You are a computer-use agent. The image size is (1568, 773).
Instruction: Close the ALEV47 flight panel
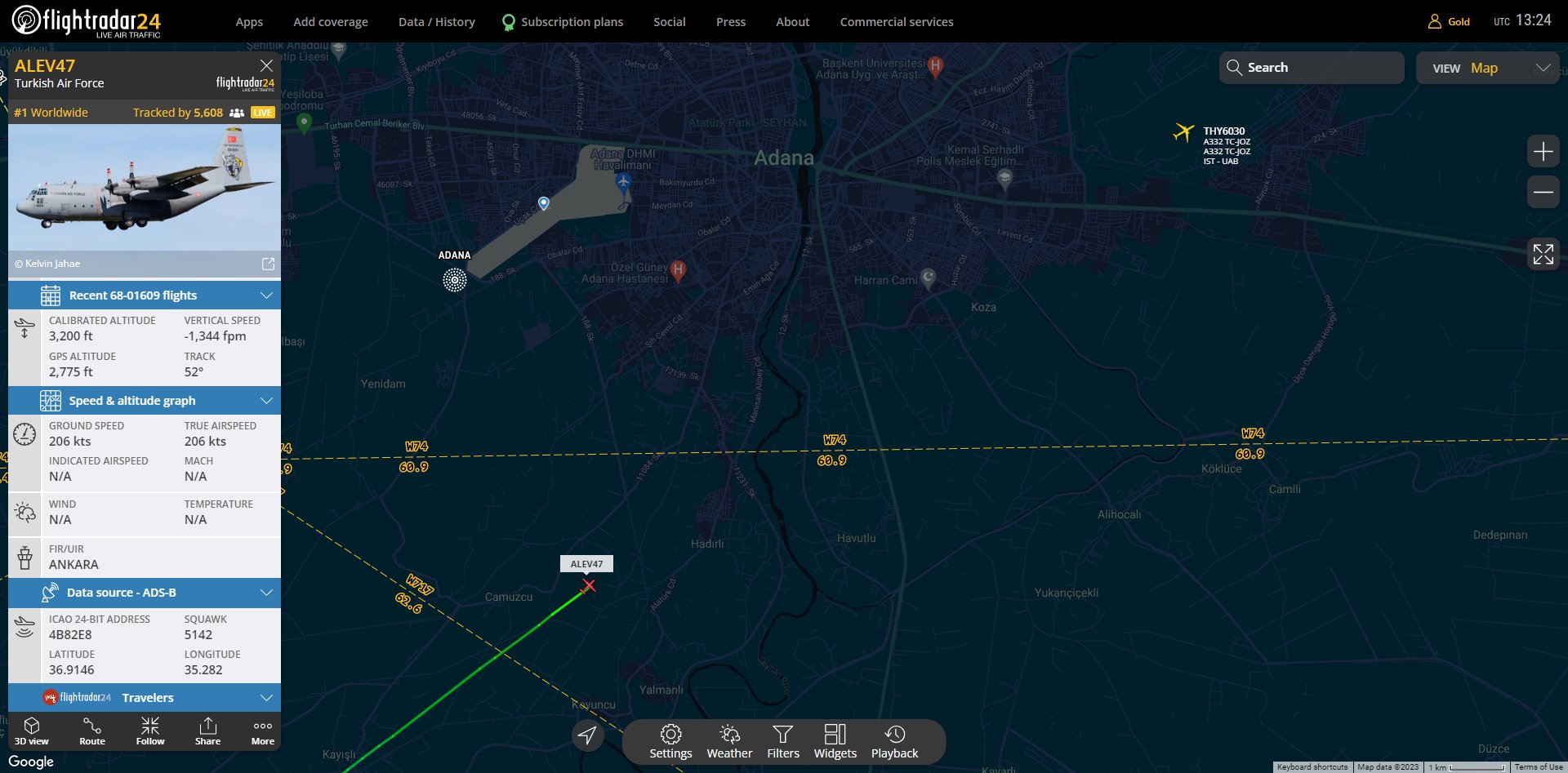pyautogui.click(x=266, y=65)
